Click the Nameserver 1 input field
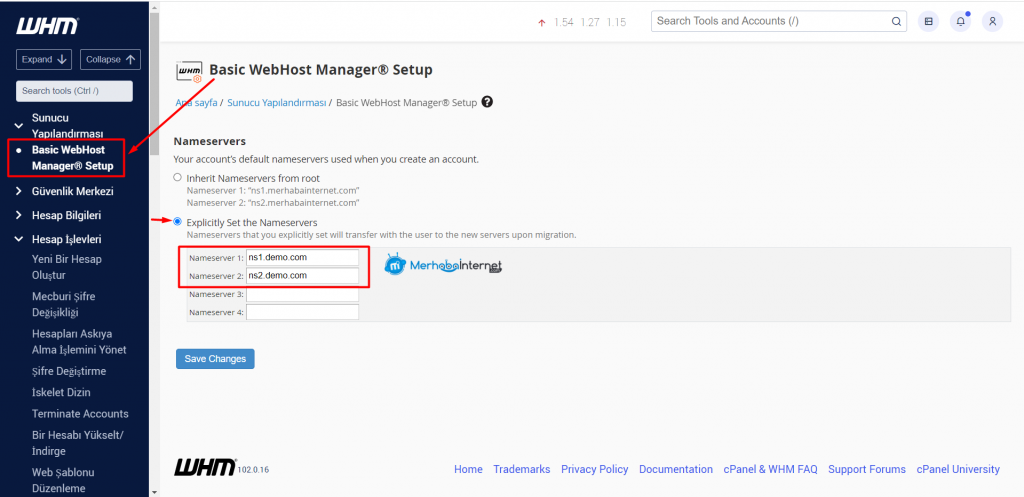Screen dimensions: 1024x497 tap(302, 257)
